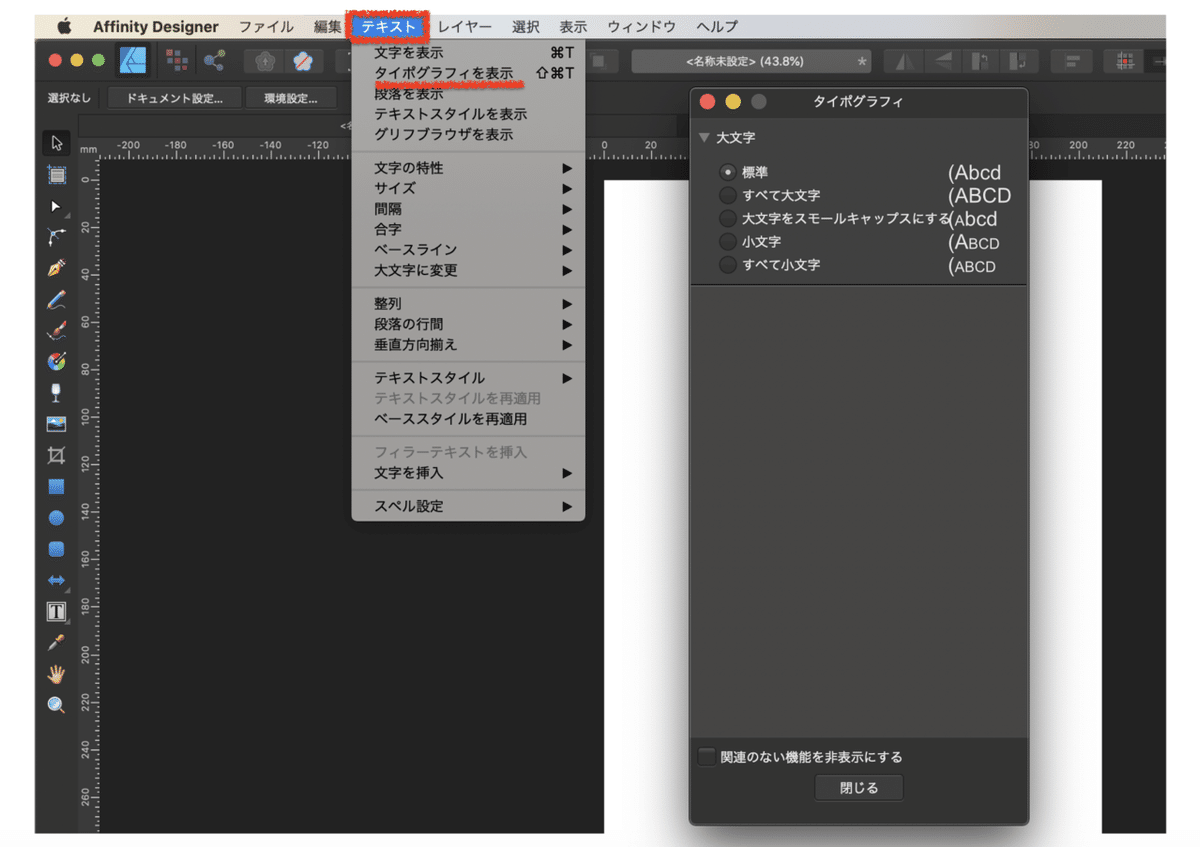Select the Move tool arrow
Image resolution: width=1200 pixels, height=847 pixels.
(x=56, y=144)
